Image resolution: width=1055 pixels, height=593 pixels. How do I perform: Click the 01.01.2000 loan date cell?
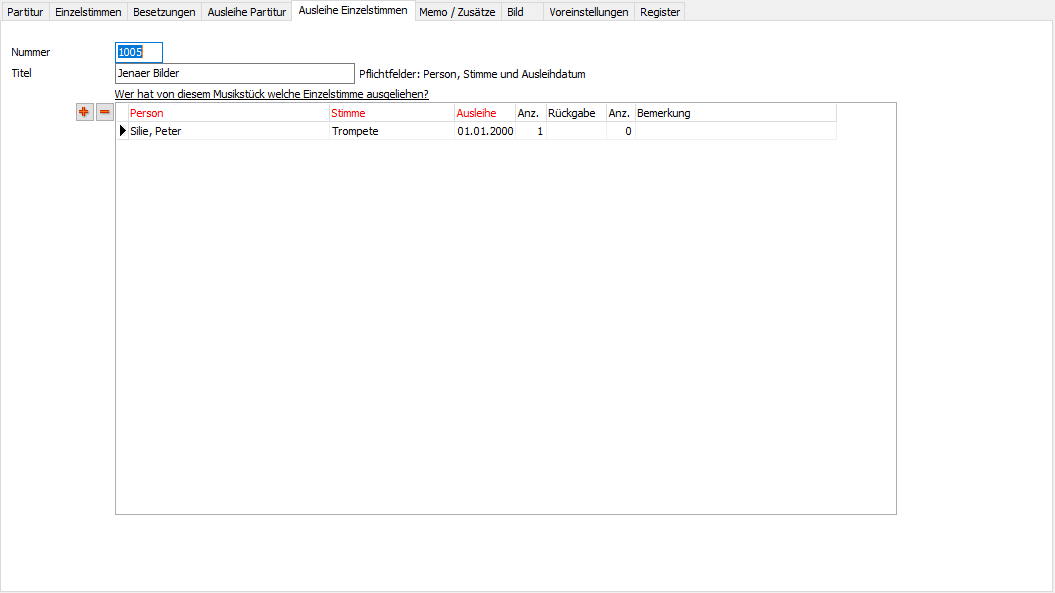(x=485, y=131)
